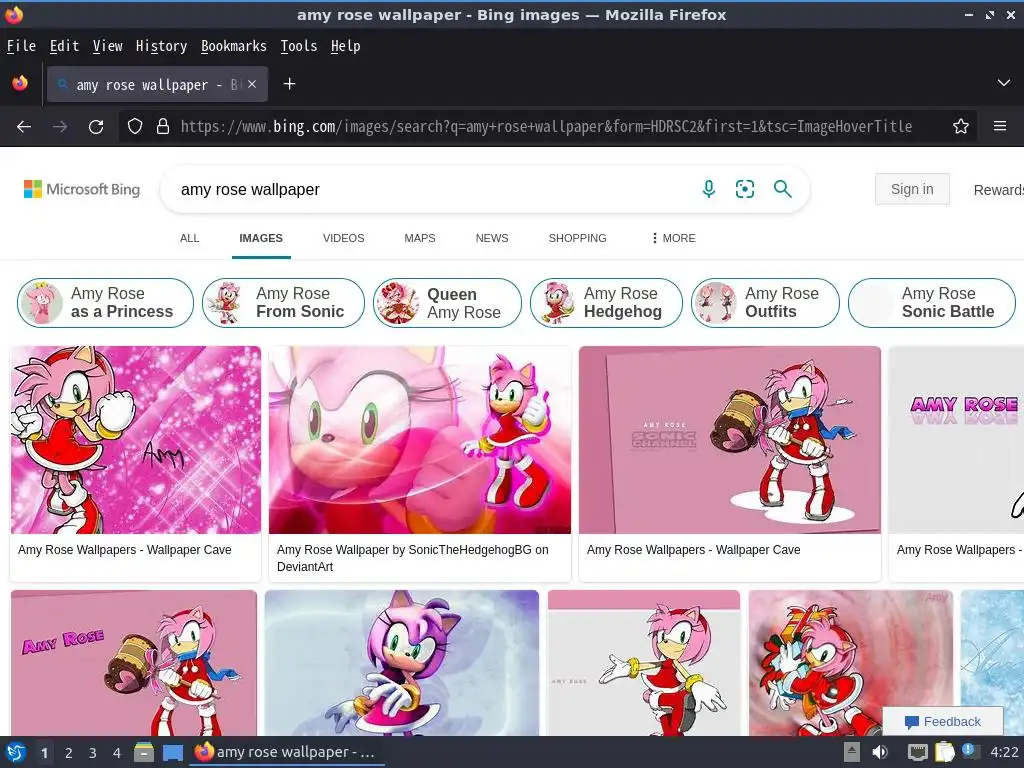Open the Edit menu
The height and width of the screenshot is (768, 1024).
(64, 46)
